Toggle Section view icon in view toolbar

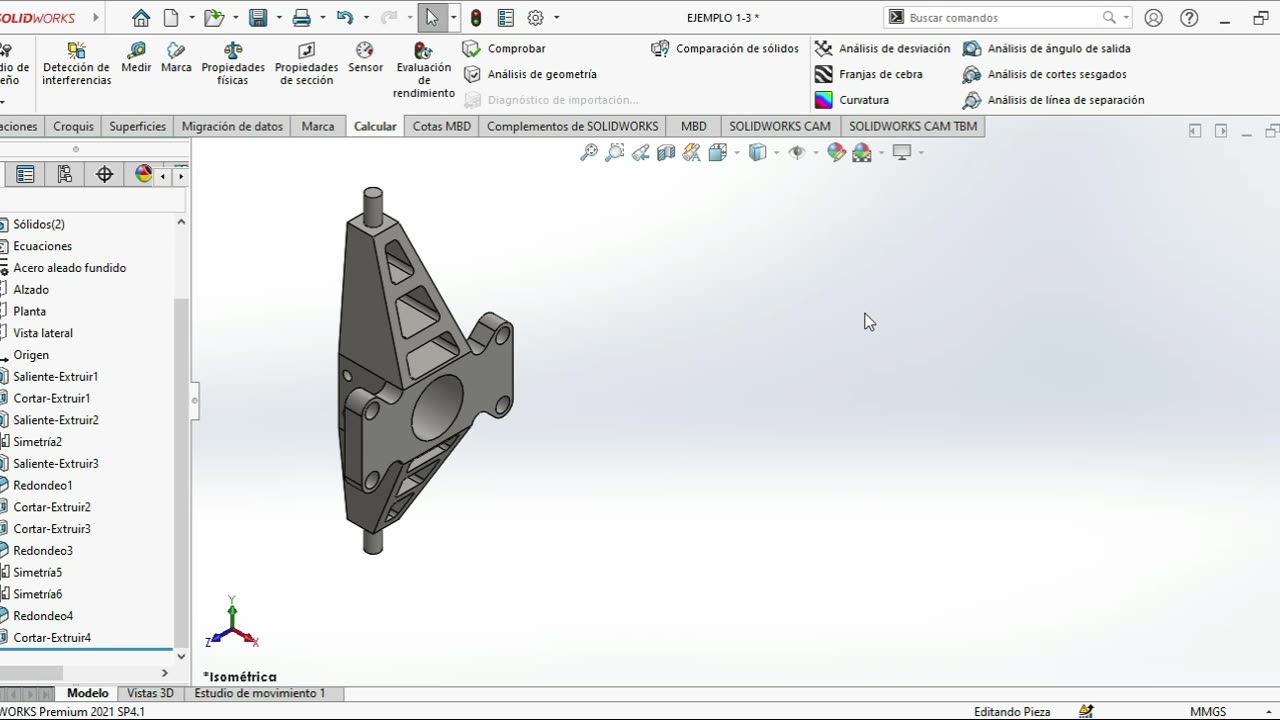tap(666, 152)
